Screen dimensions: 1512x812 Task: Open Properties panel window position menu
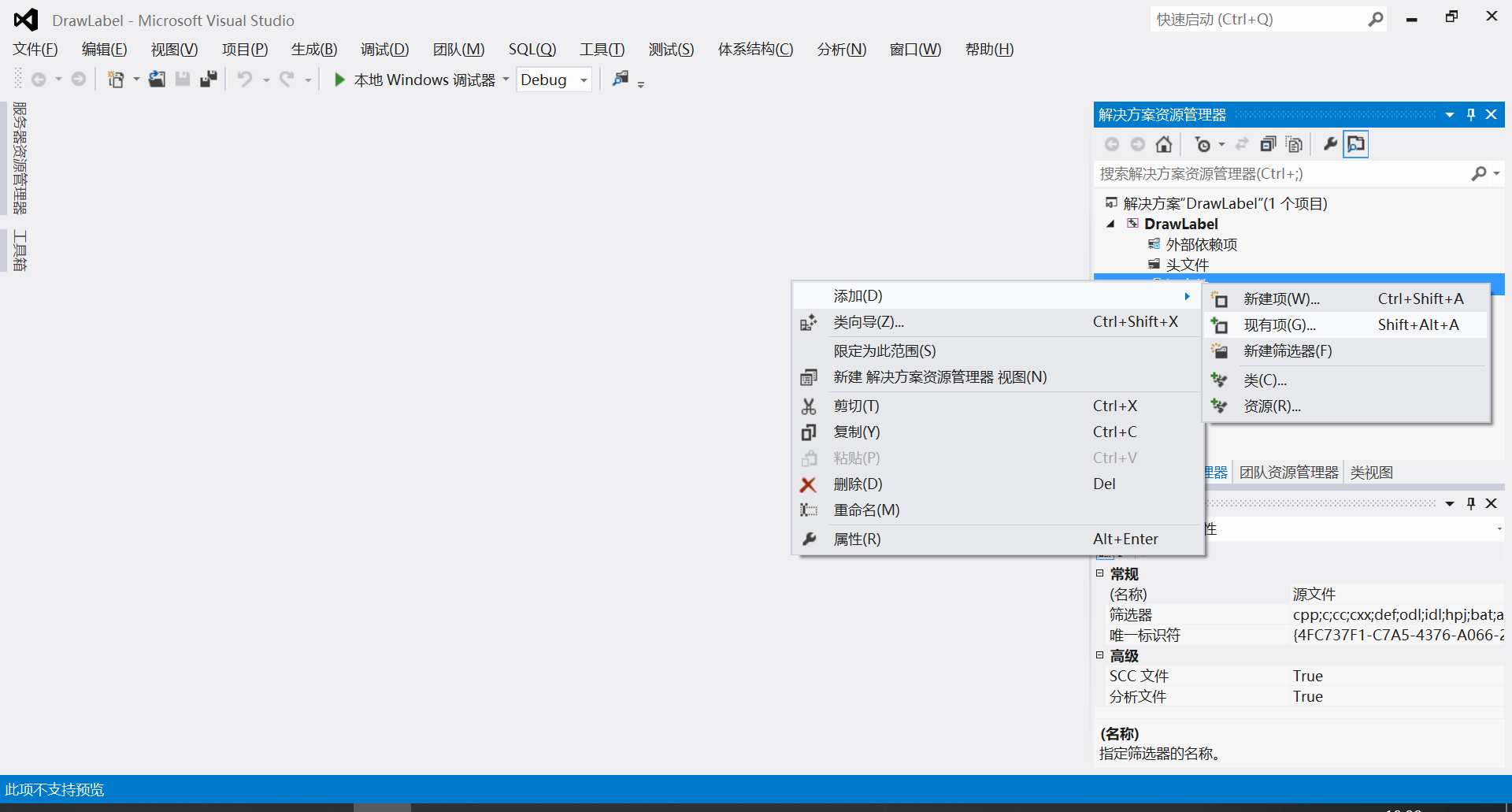click(1450, 504)
